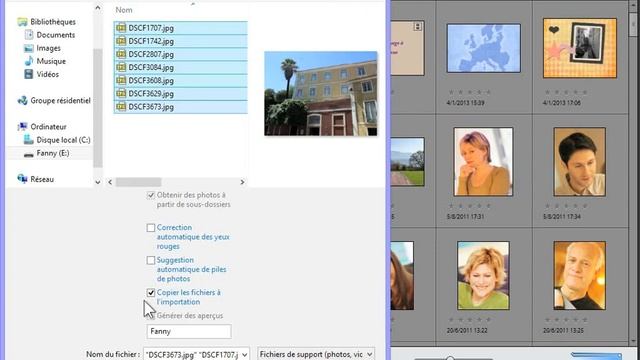Click the Groupe résidentiel icon
This screenshot has height=360, width=640.
tap(22, 100)
